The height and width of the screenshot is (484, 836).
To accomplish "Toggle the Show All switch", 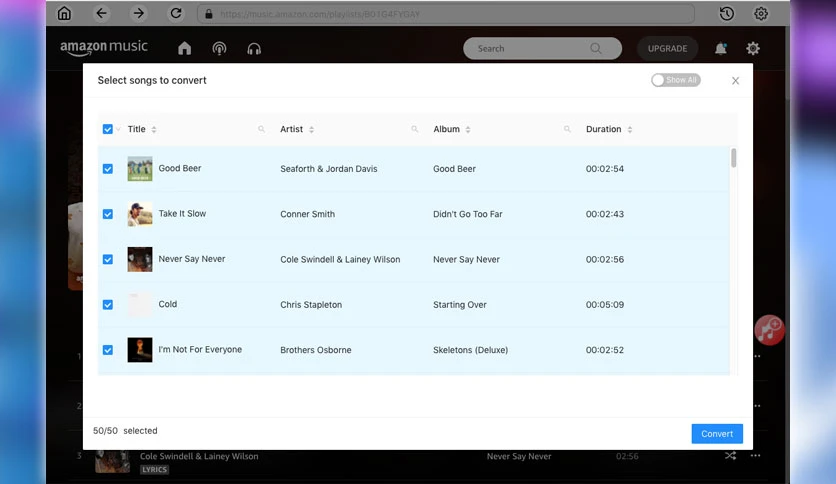I will 676,80.
